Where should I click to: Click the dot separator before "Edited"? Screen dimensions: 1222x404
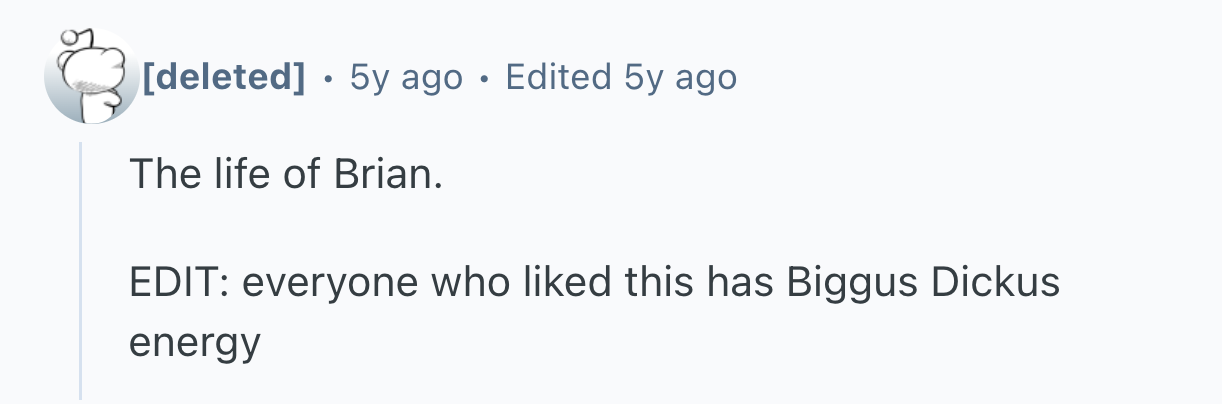point(485,77)
